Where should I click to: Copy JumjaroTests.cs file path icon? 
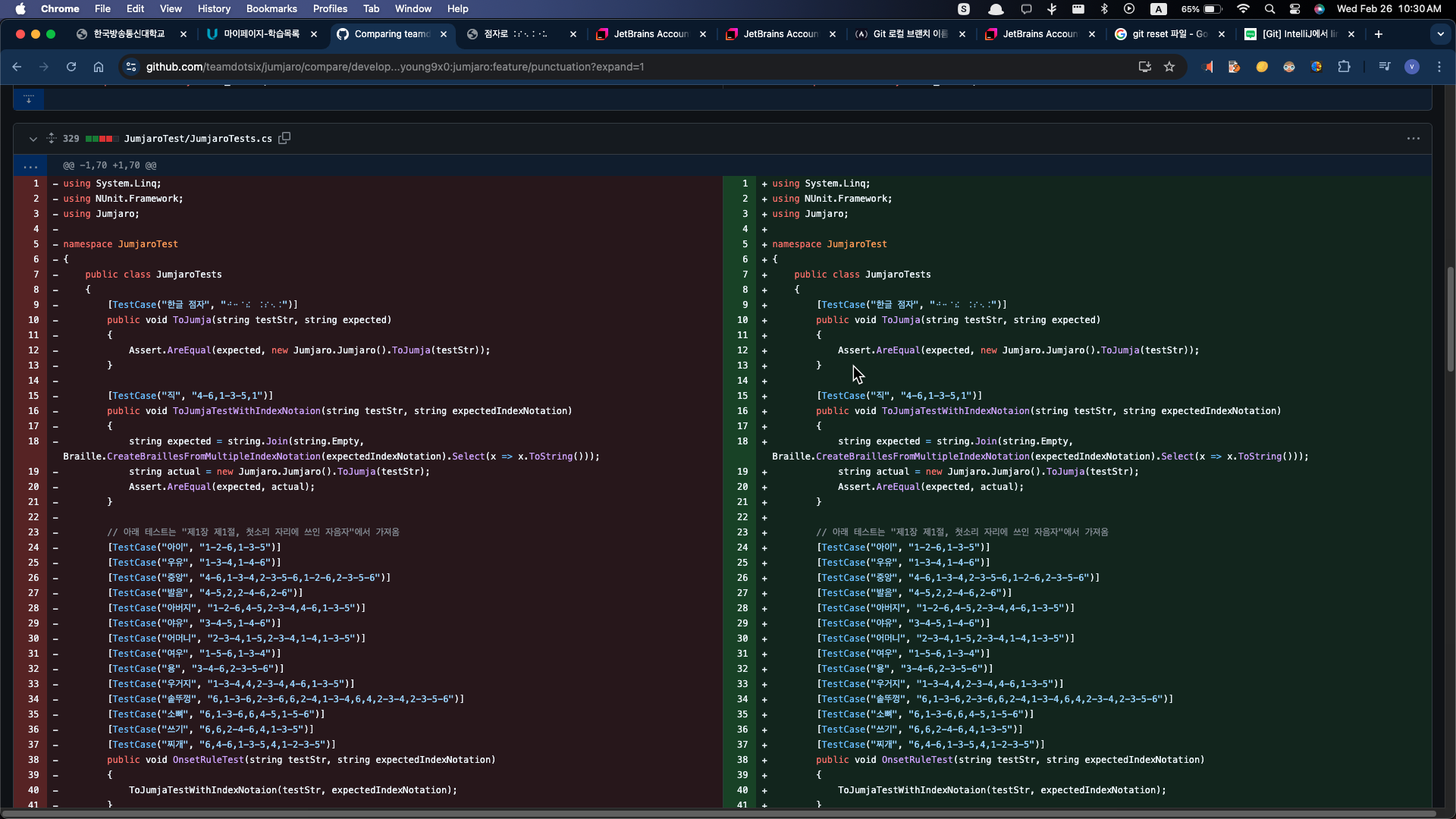(284, 138)
